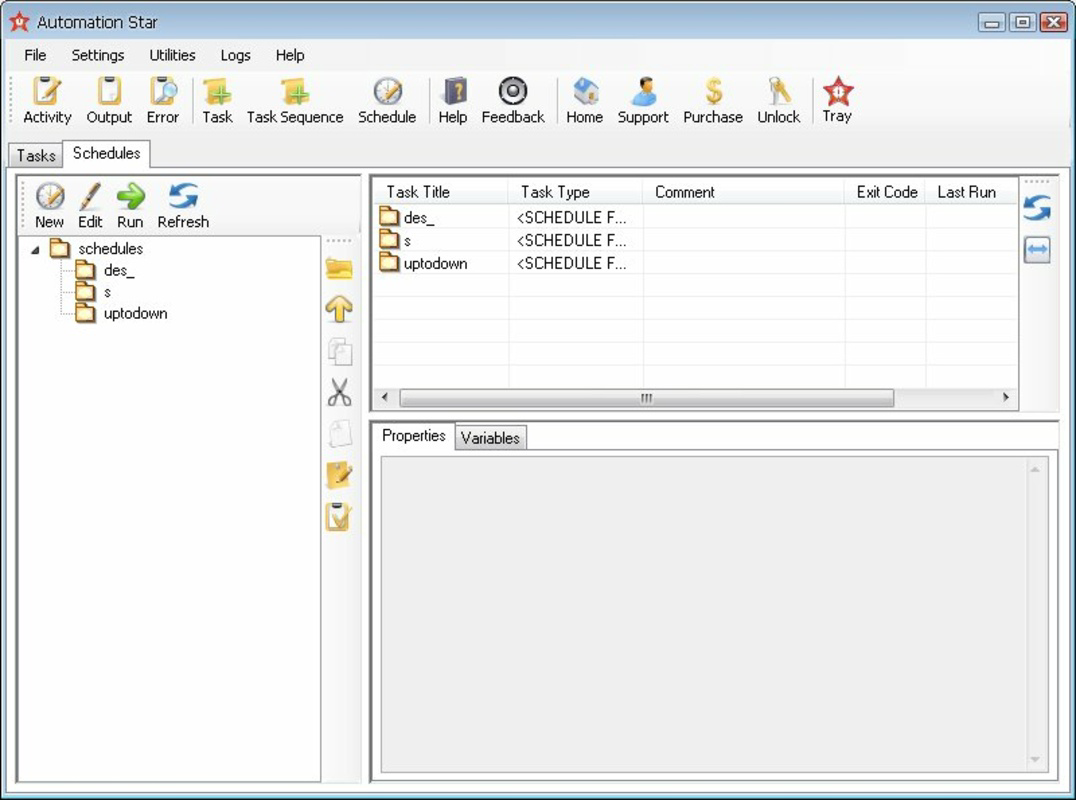Click the horizontal resize arrows icon
The width and height of the screenshot is (1076, 800).
click(x=1037, y=249)
